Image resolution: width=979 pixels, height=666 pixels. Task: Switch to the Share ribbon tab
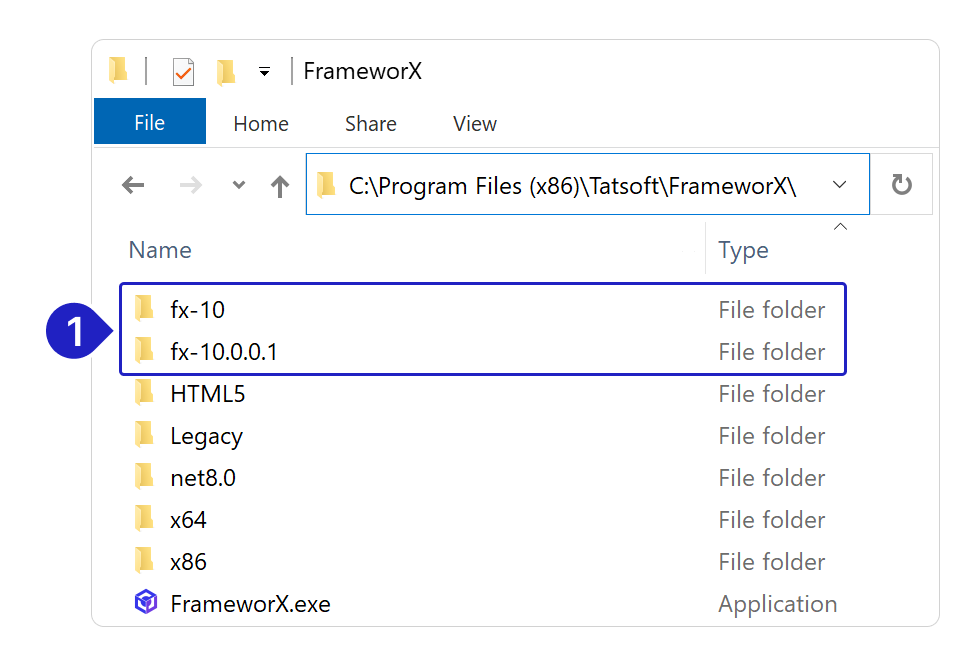click(x=370, y=124)
